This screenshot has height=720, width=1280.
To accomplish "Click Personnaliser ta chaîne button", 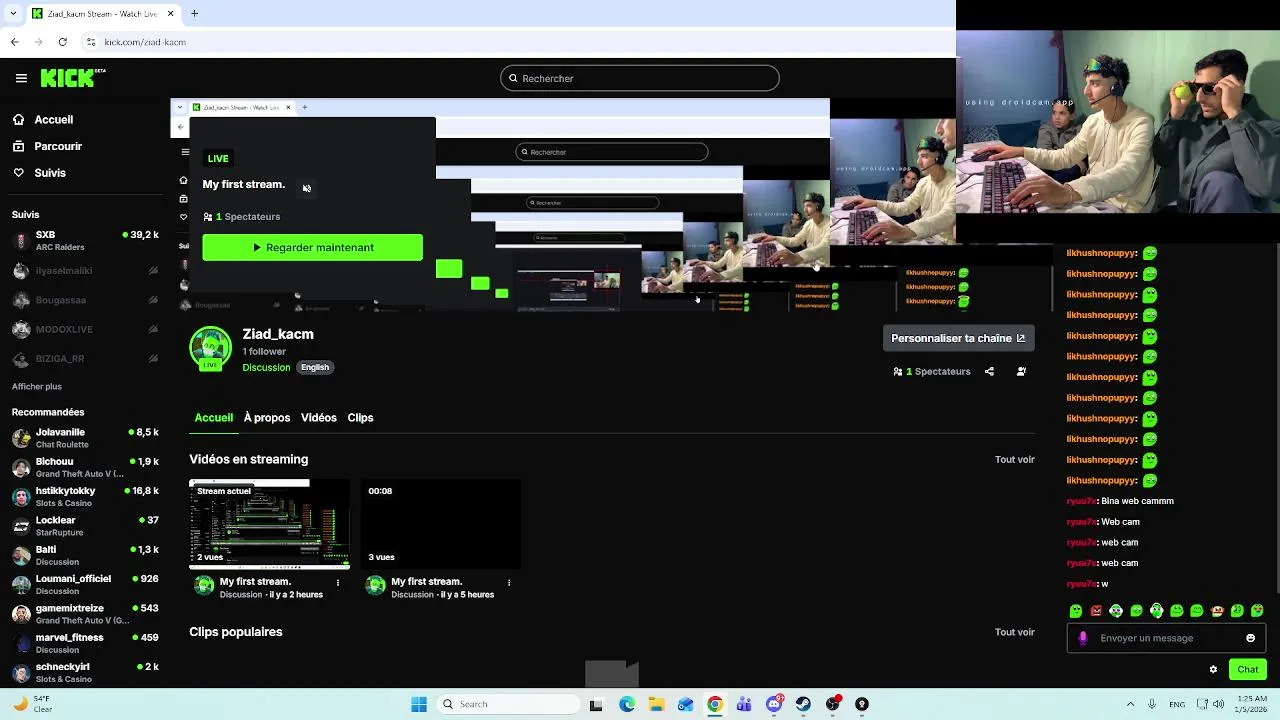I will point(958,338).
